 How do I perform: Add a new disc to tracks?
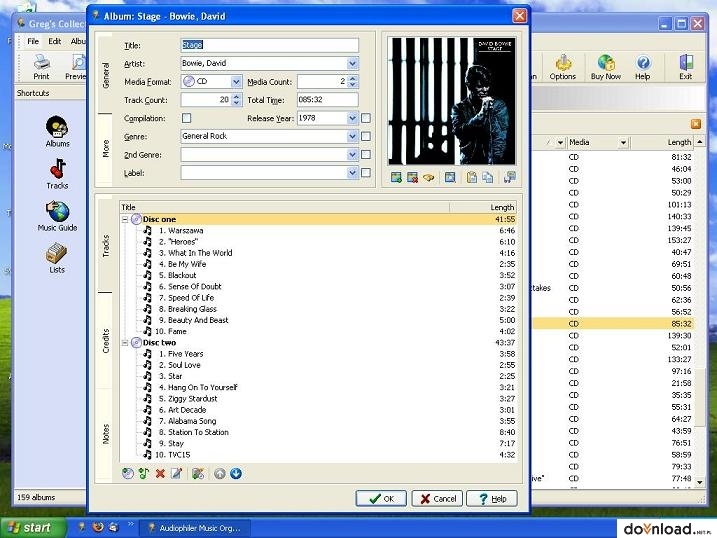128,474
